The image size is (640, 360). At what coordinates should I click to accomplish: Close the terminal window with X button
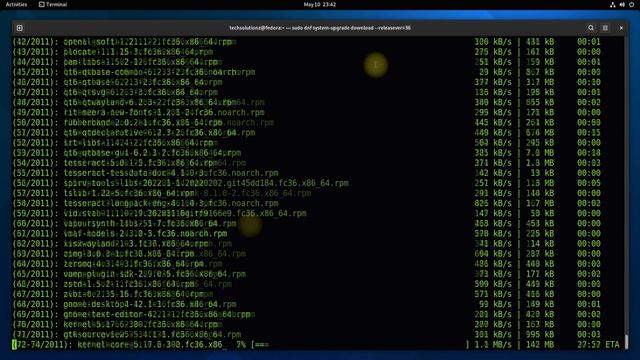(621, 28)
